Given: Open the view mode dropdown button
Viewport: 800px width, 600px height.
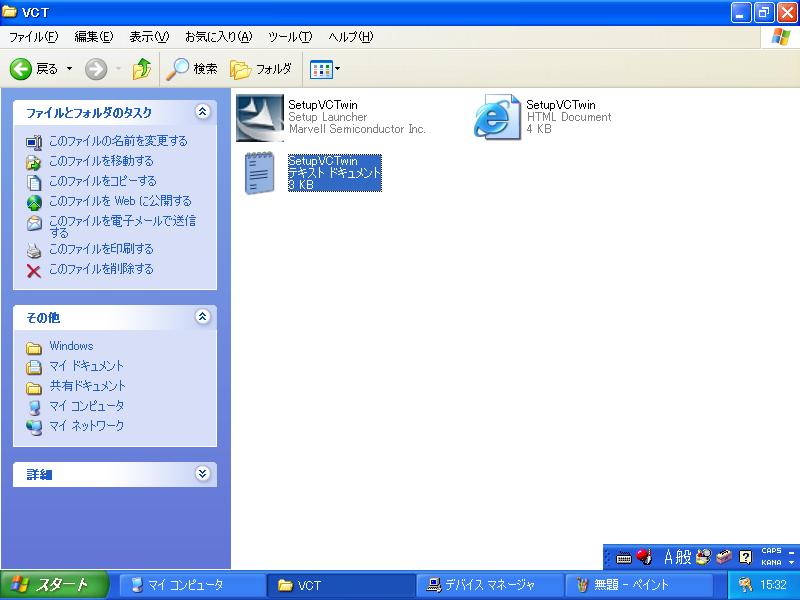Looking at the screenshot, I should [x=325, y=69].
